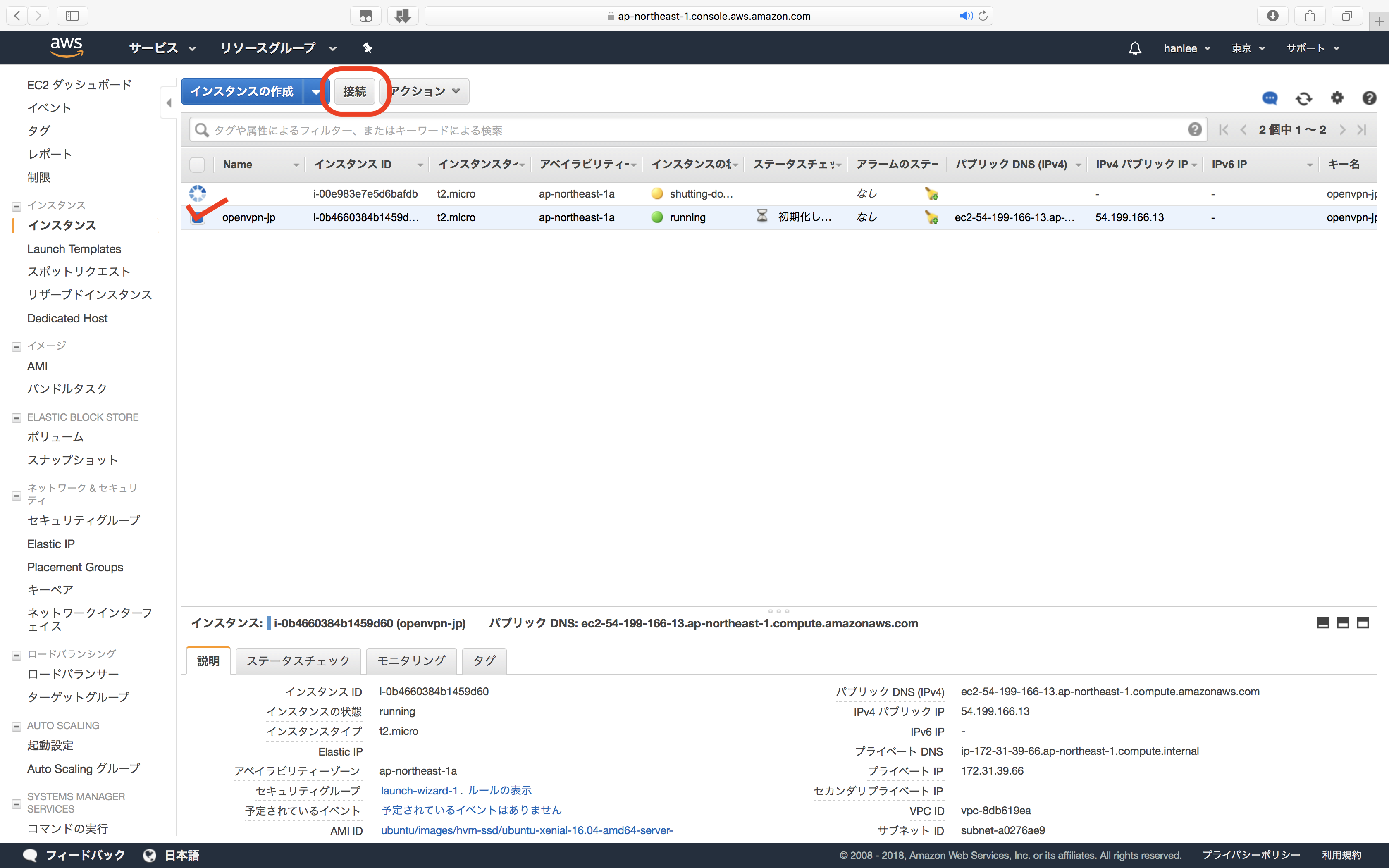1389x868 pixels.
Task: Open the プライバシーポリシー link
Action: [1251, 855]
